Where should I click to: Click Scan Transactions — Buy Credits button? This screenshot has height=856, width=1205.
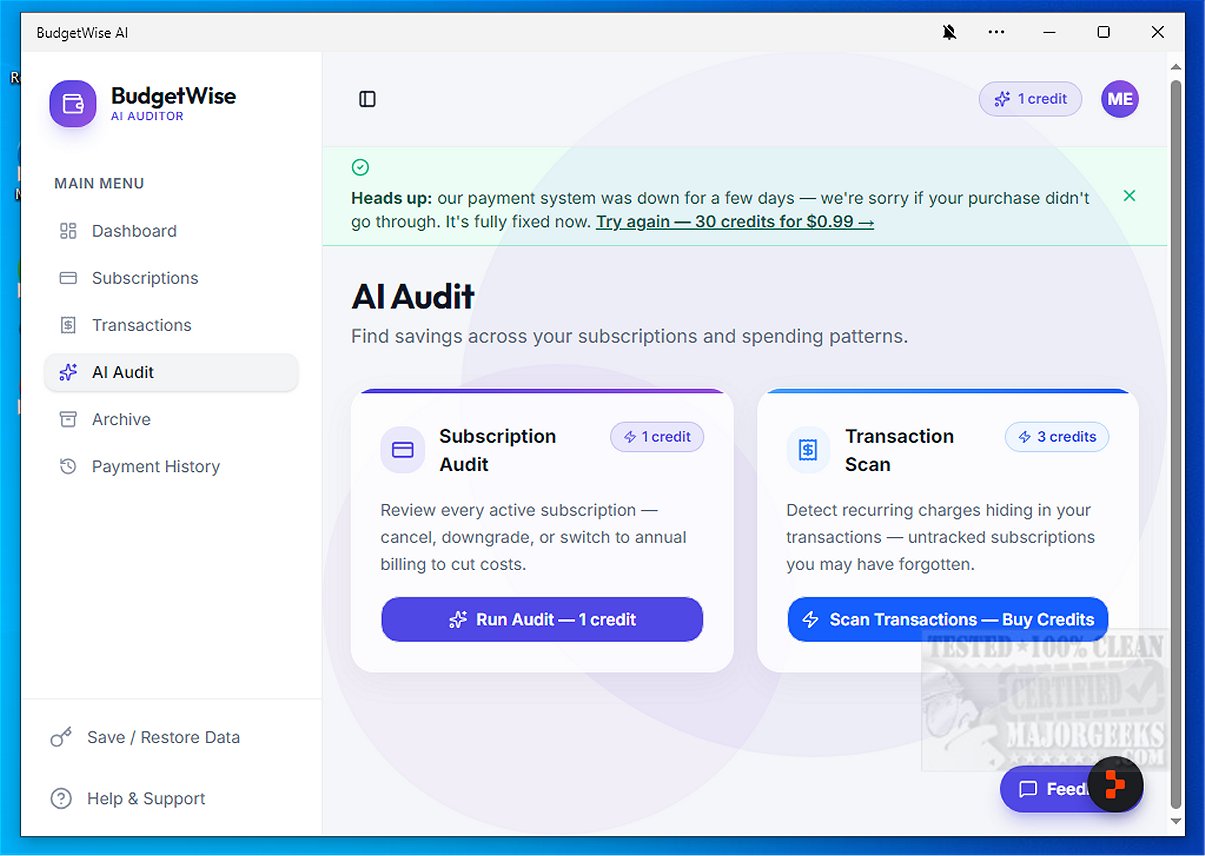pos(948,619)
